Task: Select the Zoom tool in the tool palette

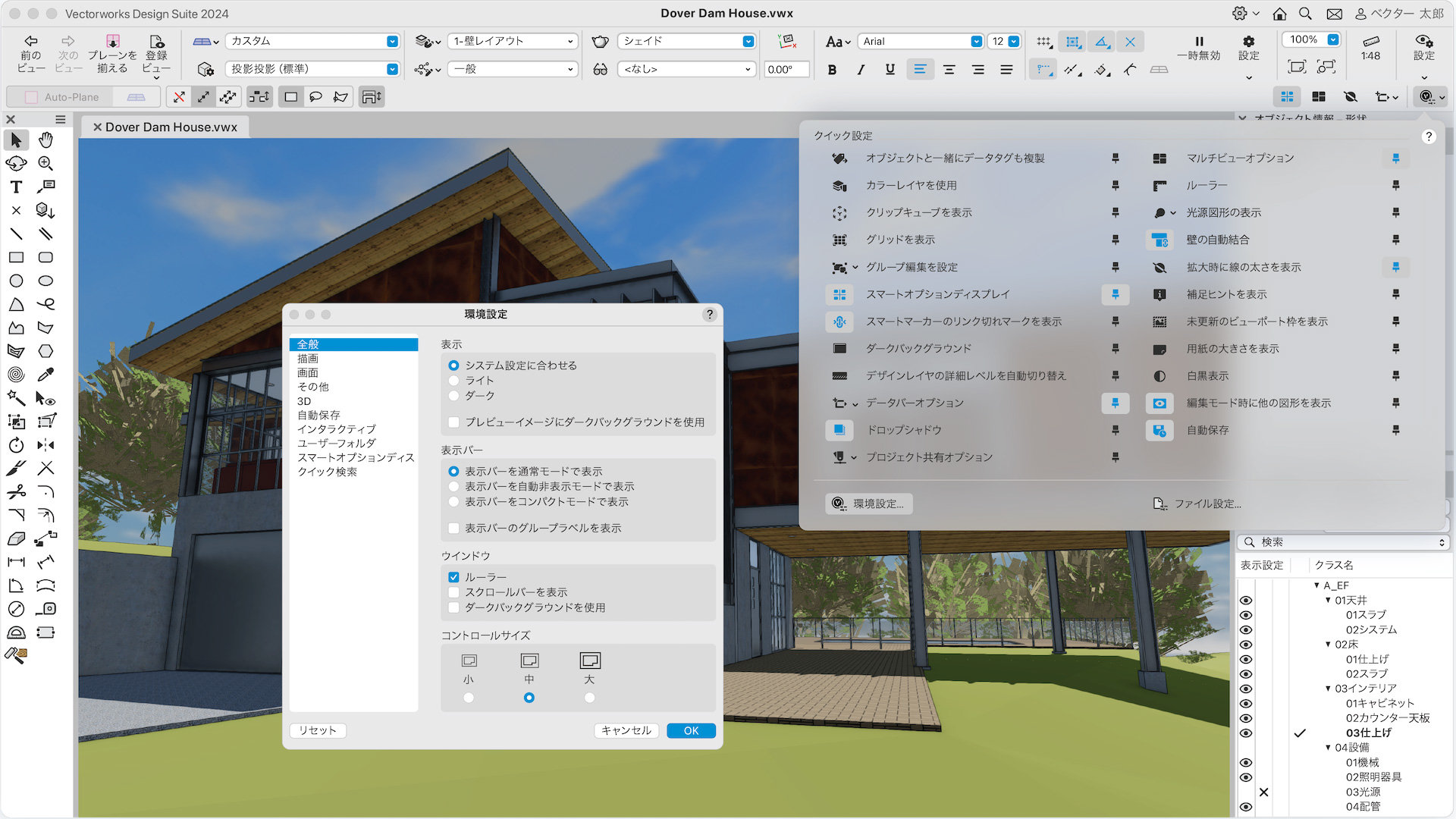Action: tap(45, 164)
